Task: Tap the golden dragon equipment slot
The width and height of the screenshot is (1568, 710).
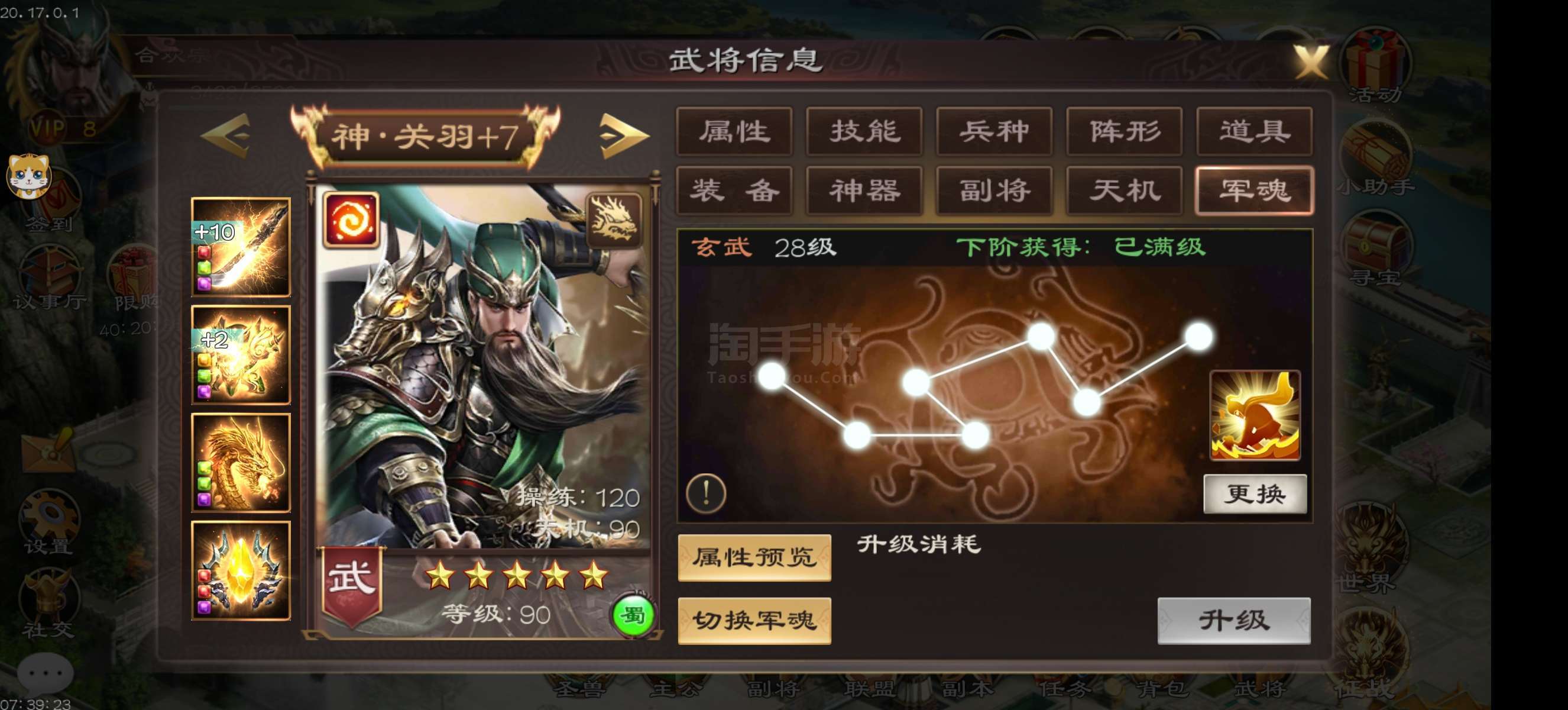Action: (241, 463)
